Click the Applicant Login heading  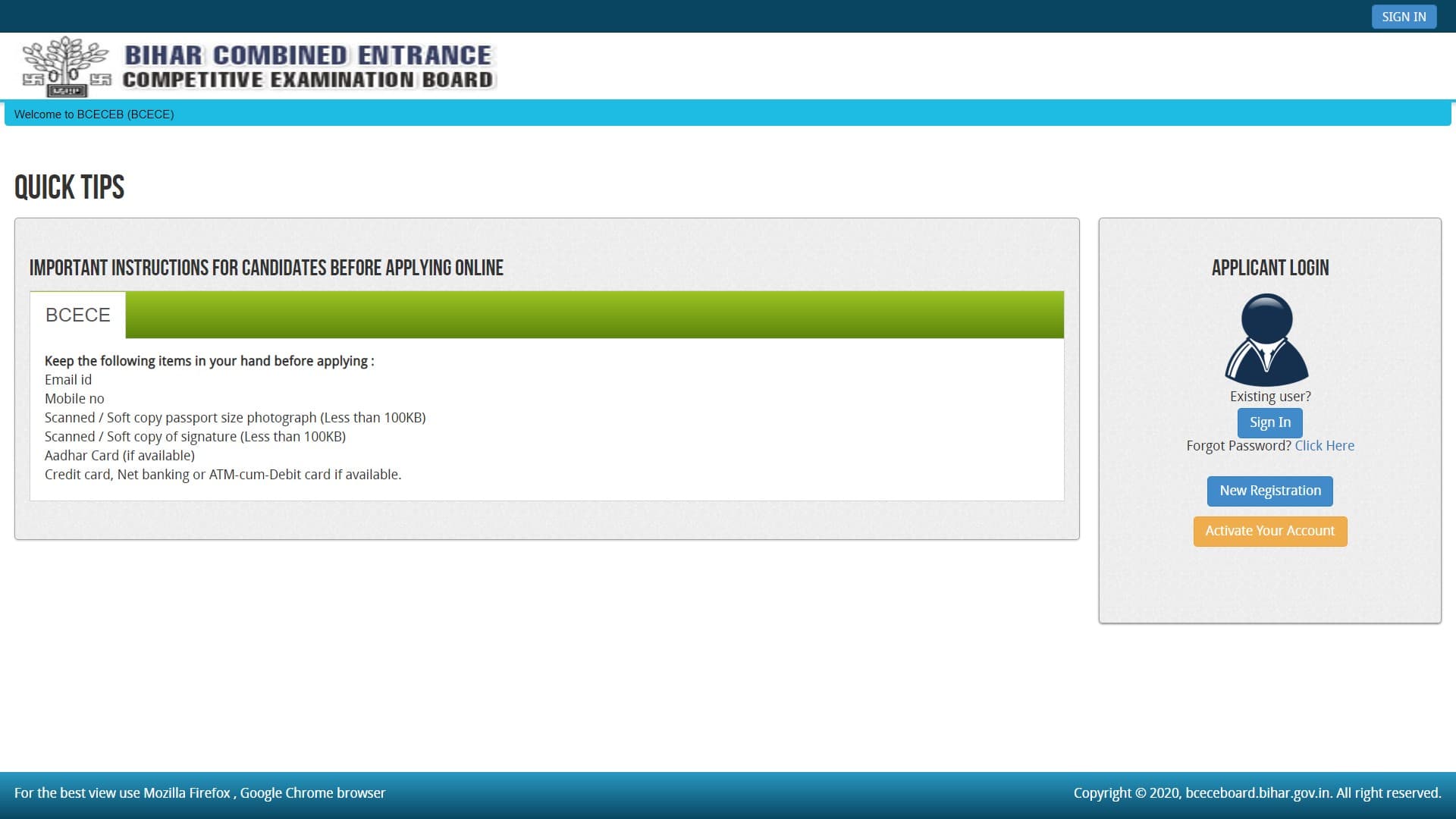(1269, 268)
